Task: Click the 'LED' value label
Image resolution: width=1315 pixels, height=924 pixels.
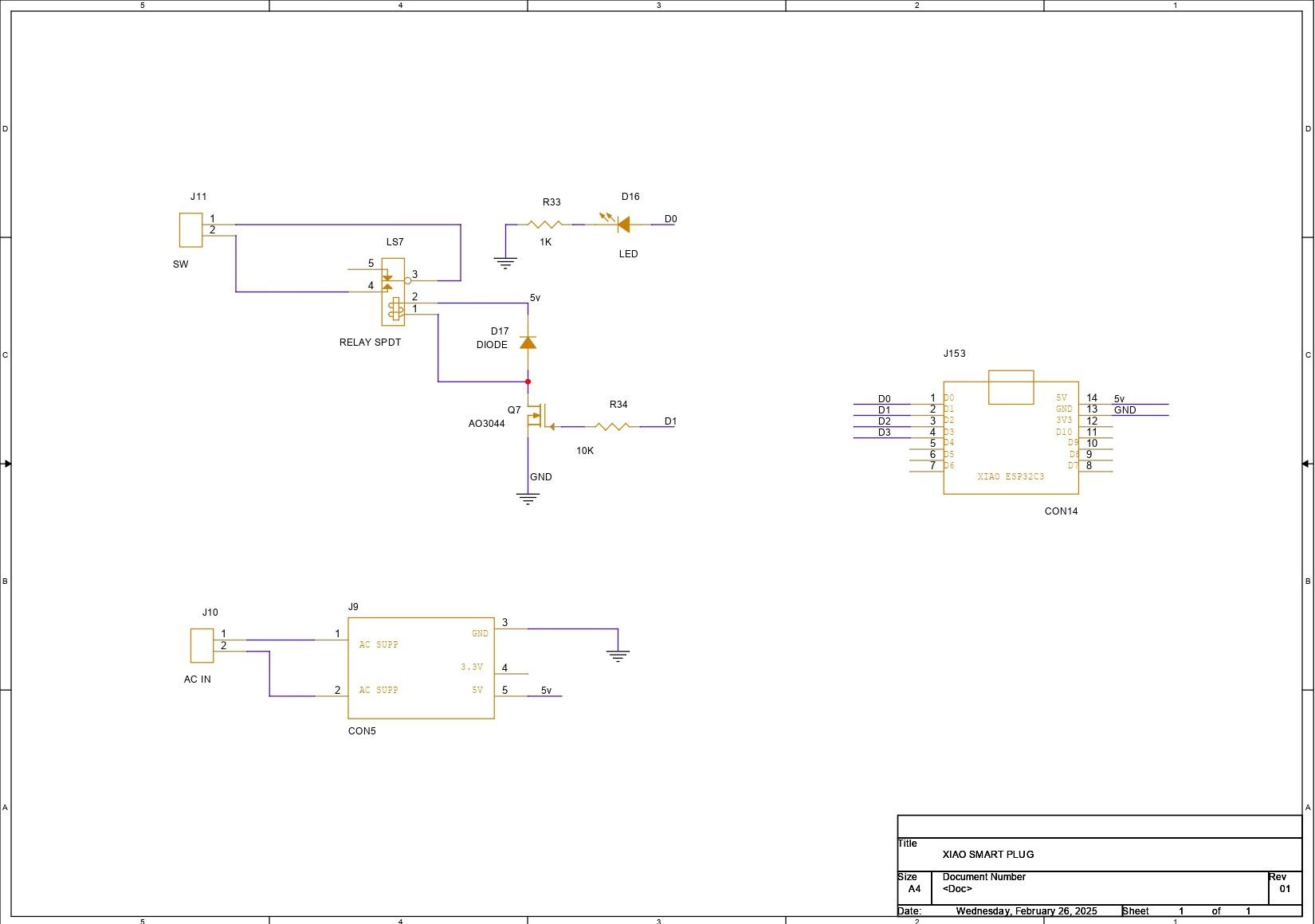Action: click(x=628, y=254)
